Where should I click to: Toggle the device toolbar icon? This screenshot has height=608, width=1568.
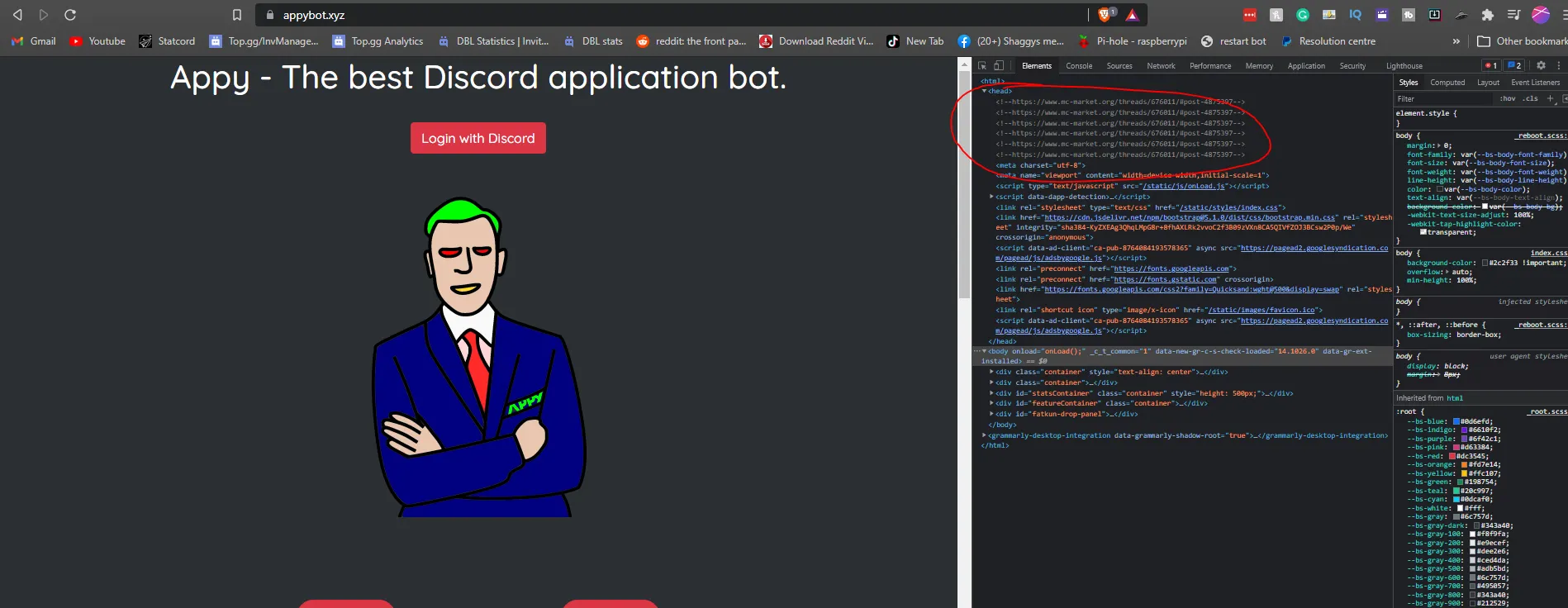pyautogui.click(x=999, y=66)
